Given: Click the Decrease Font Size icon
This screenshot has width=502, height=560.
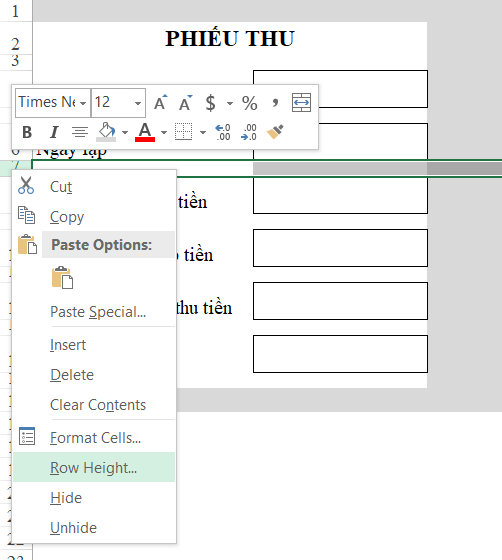Looking at the screenshot, I should [185, 103].
